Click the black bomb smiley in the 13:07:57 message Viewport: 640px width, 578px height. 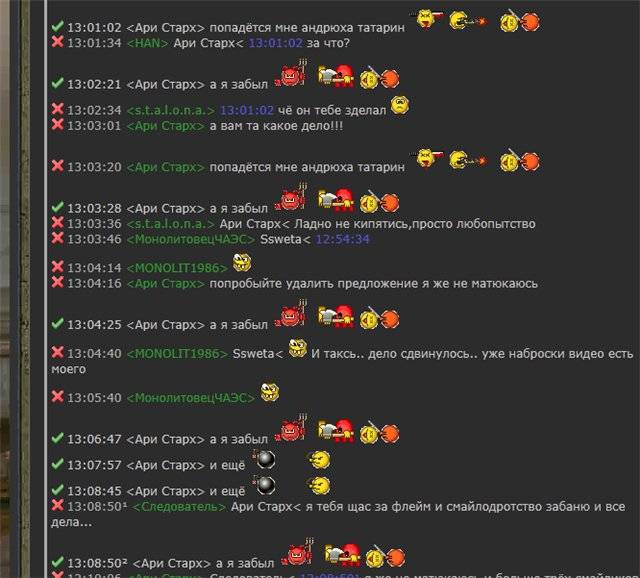point(264,460)
